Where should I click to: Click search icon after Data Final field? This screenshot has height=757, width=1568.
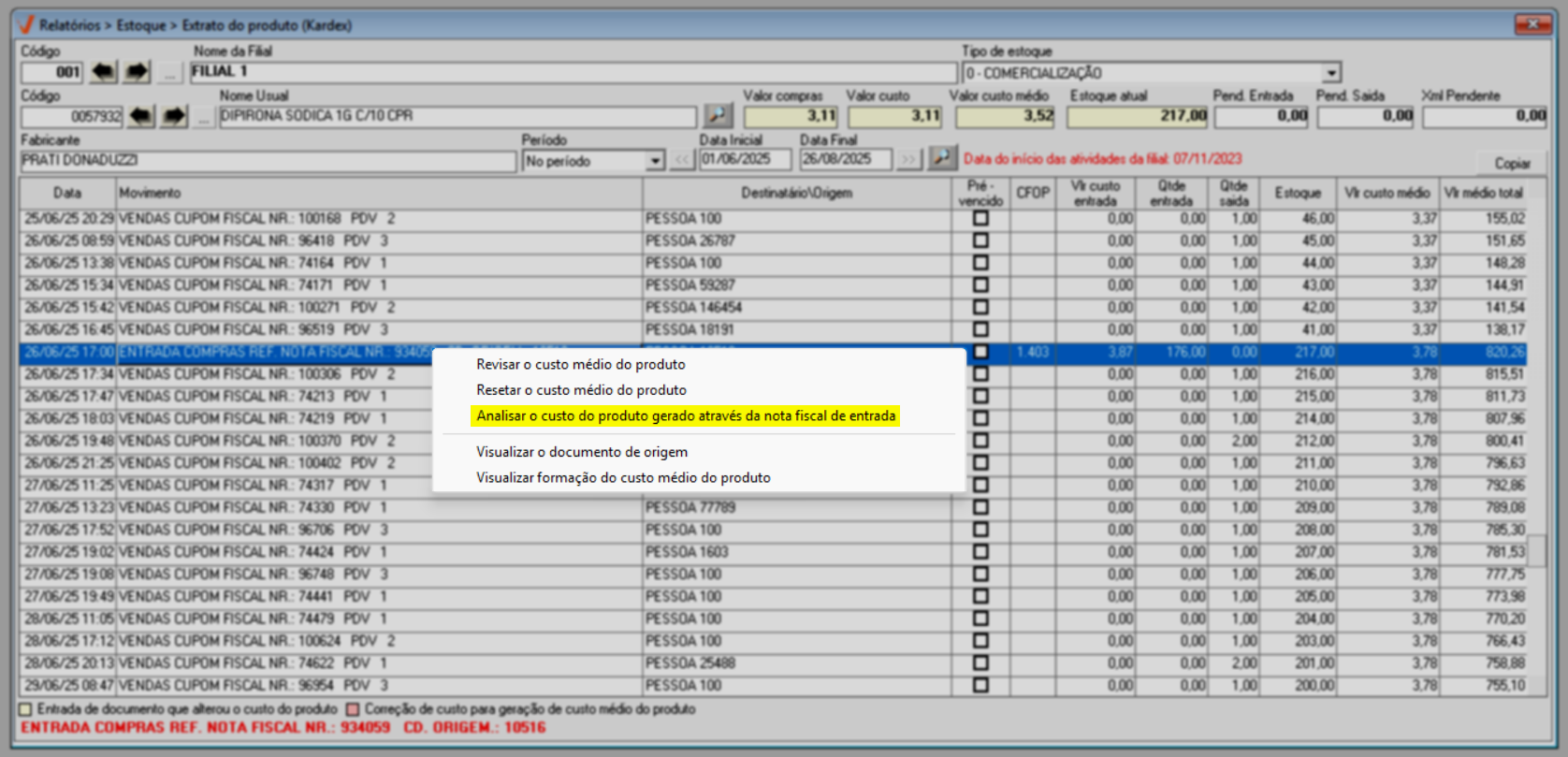point(942,159)
